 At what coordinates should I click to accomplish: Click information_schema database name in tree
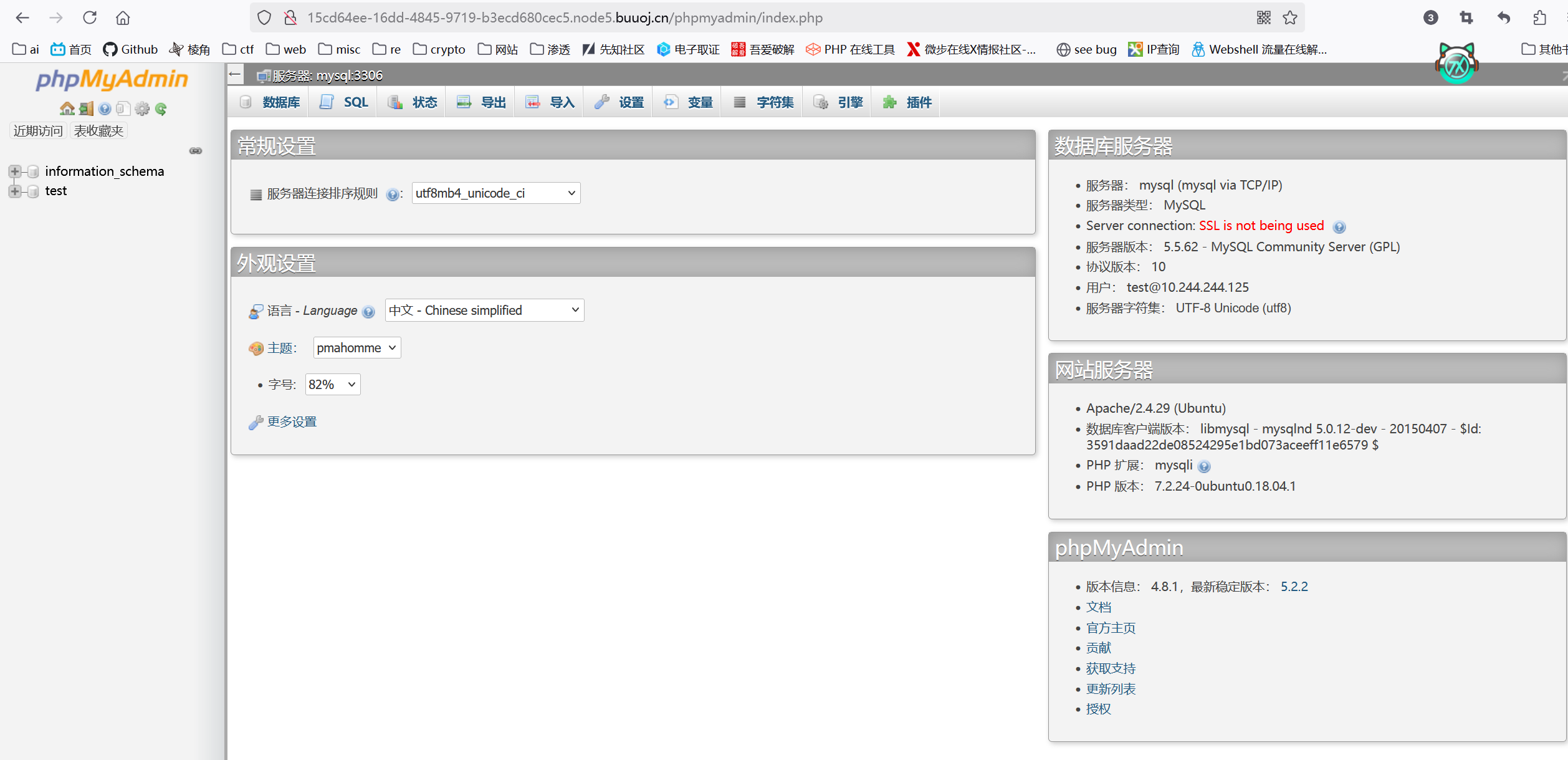pyautogui.click(x=105, y=171)
